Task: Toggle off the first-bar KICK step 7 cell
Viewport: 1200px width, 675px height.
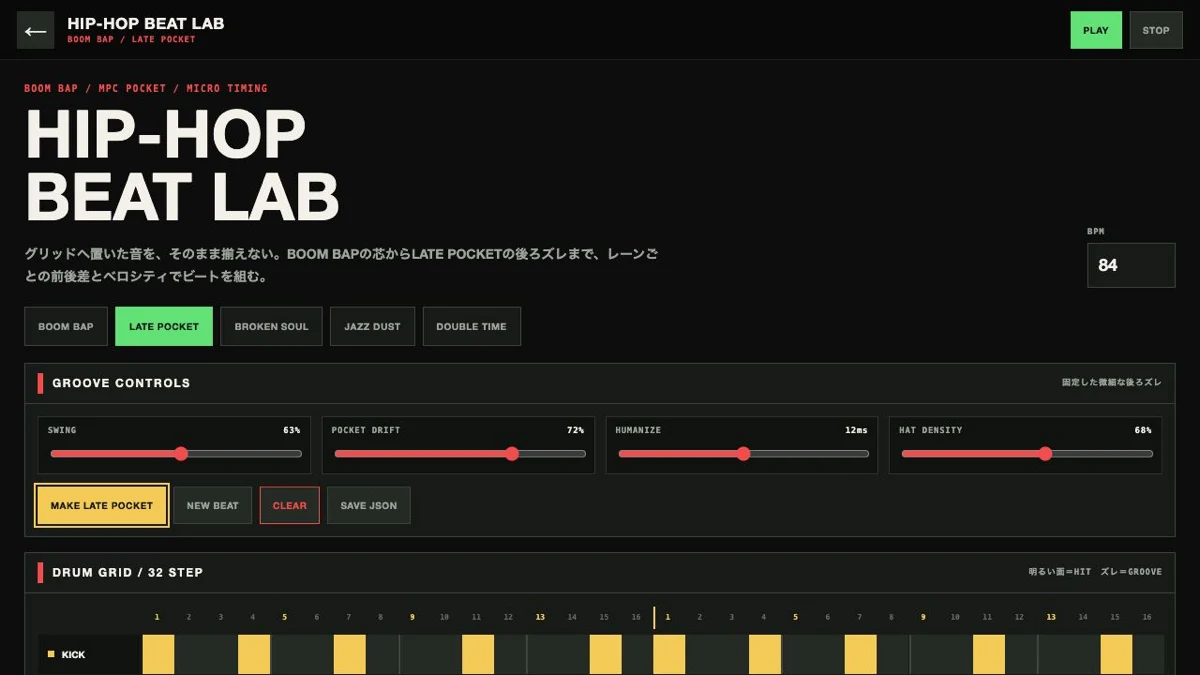Action: pos(350,654)
